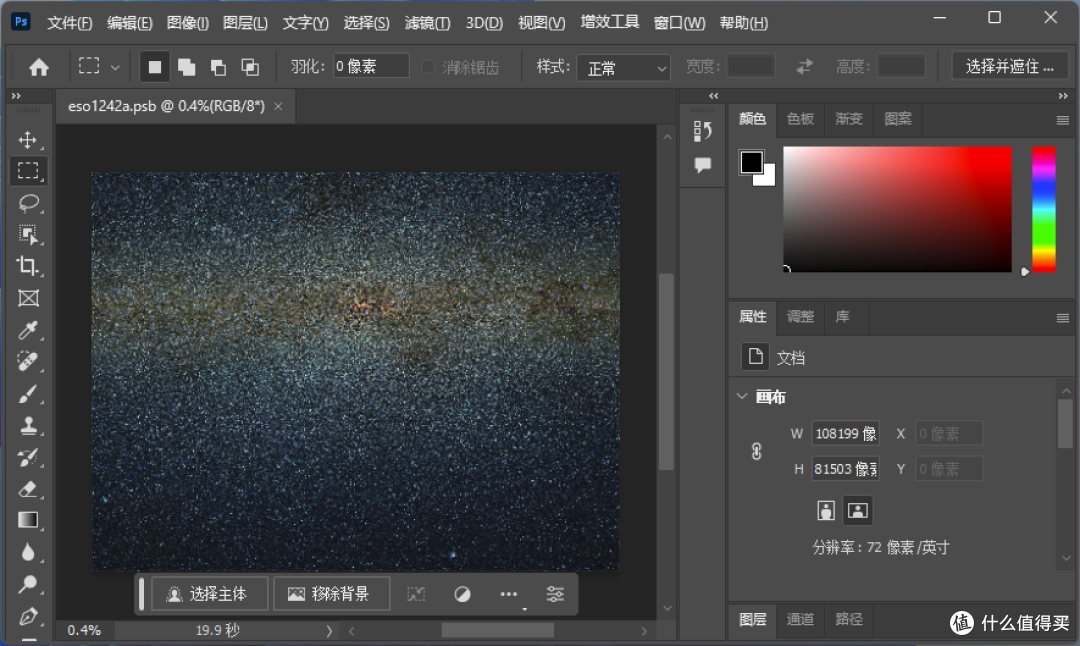Select the Crop tool
Screen dimensions: 1080x646
(x=28, y=267)
